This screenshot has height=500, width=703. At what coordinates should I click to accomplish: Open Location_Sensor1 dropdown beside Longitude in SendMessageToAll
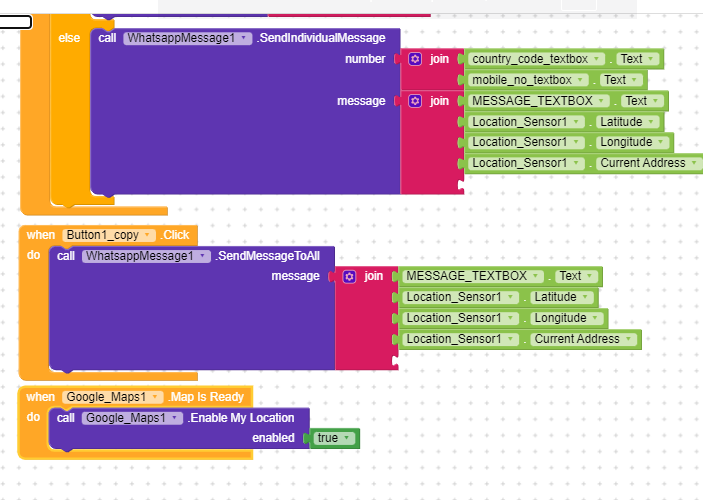(x=460, y=318)
